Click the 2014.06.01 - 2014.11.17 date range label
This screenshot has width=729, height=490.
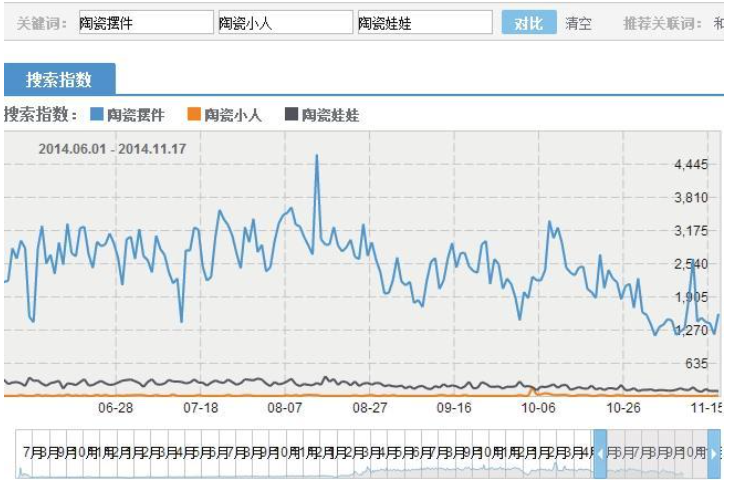tap(113, 149)
